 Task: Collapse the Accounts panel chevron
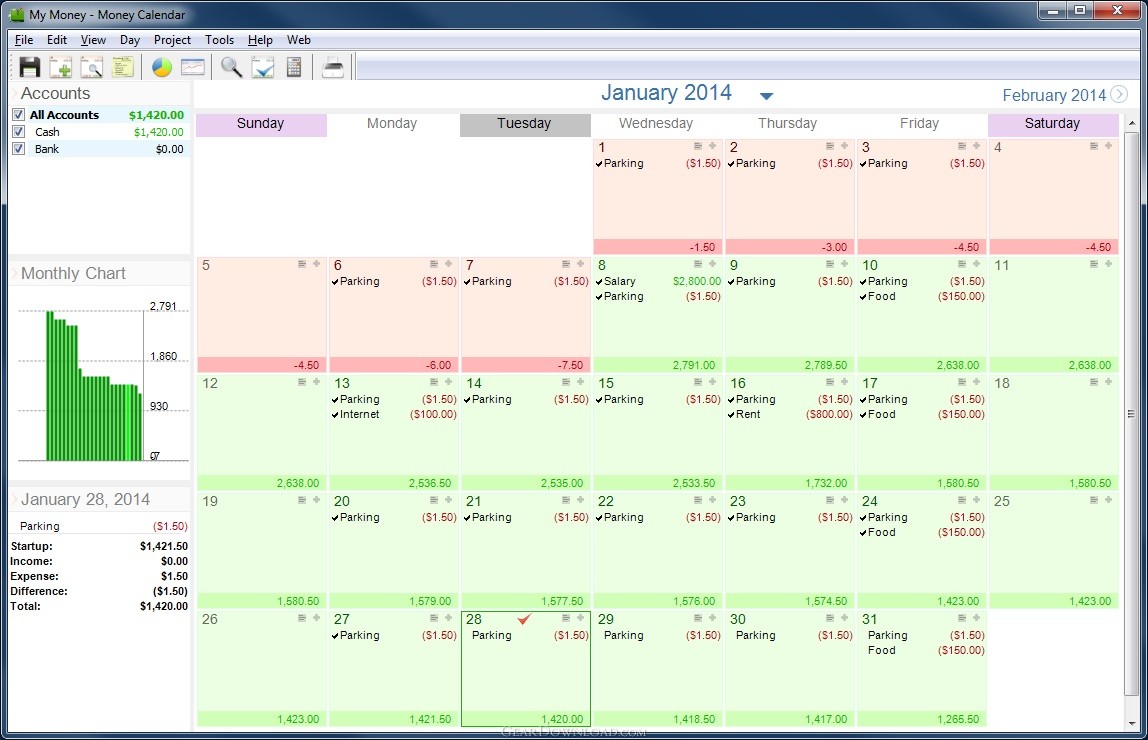14,93
